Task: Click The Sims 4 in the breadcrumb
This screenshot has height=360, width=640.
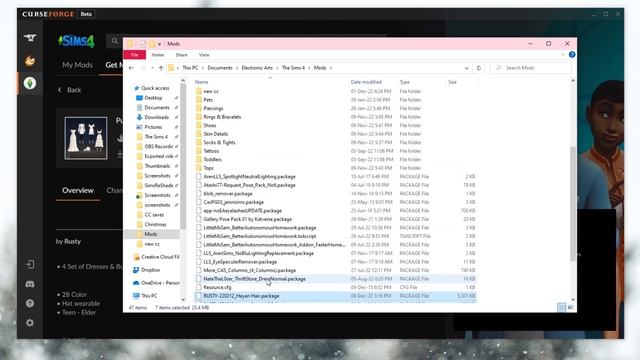Action: 293,68
